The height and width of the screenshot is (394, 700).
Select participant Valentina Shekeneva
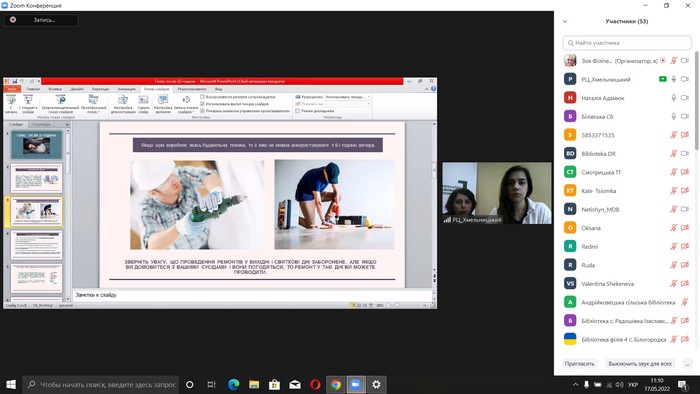point(627,283)
